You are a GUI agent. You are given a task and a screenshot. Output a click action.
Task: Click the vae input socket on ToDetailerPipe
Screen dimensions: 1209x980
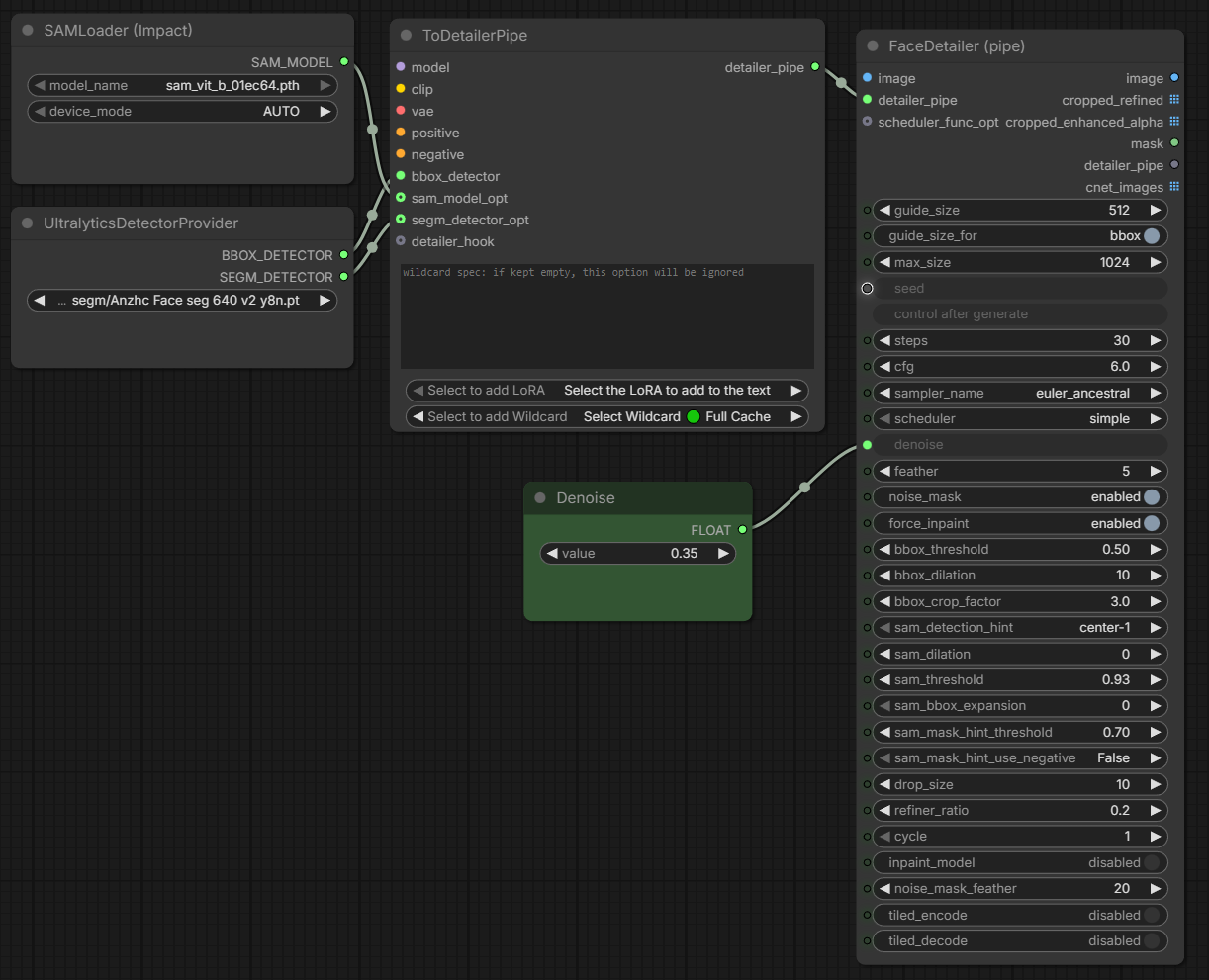click(401, 111)
